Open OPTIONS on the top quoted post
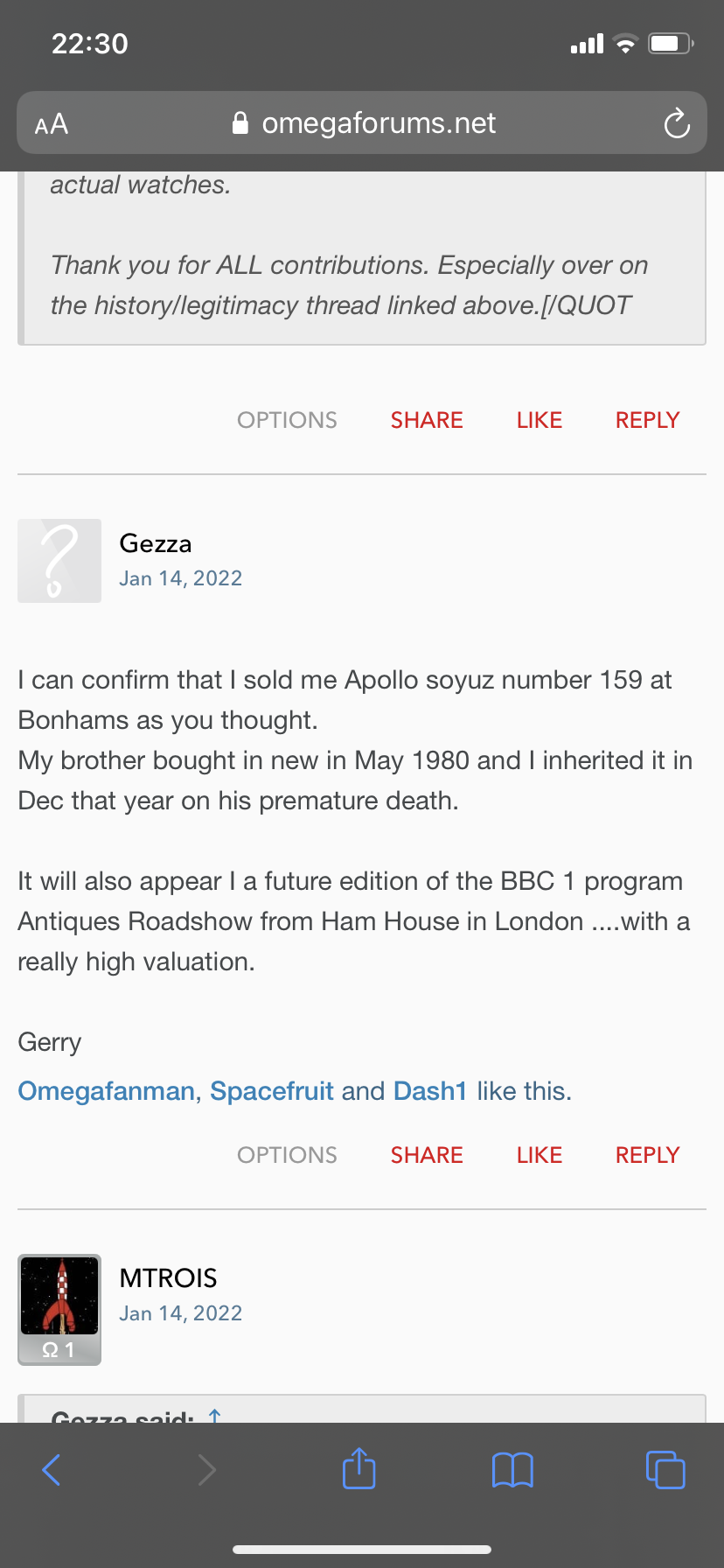 click(x=287, y=420)
